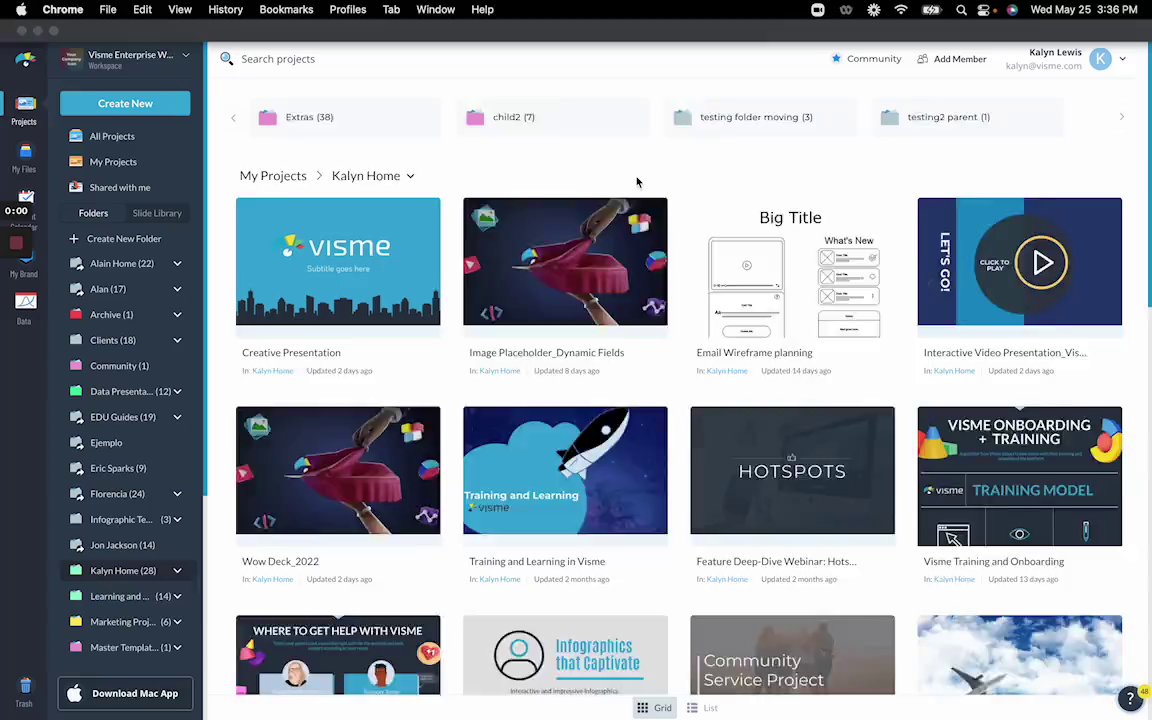Screen dimensions: 1152x720
Task: Click the child2 folder icon
Action: click(x=475, y=117)
